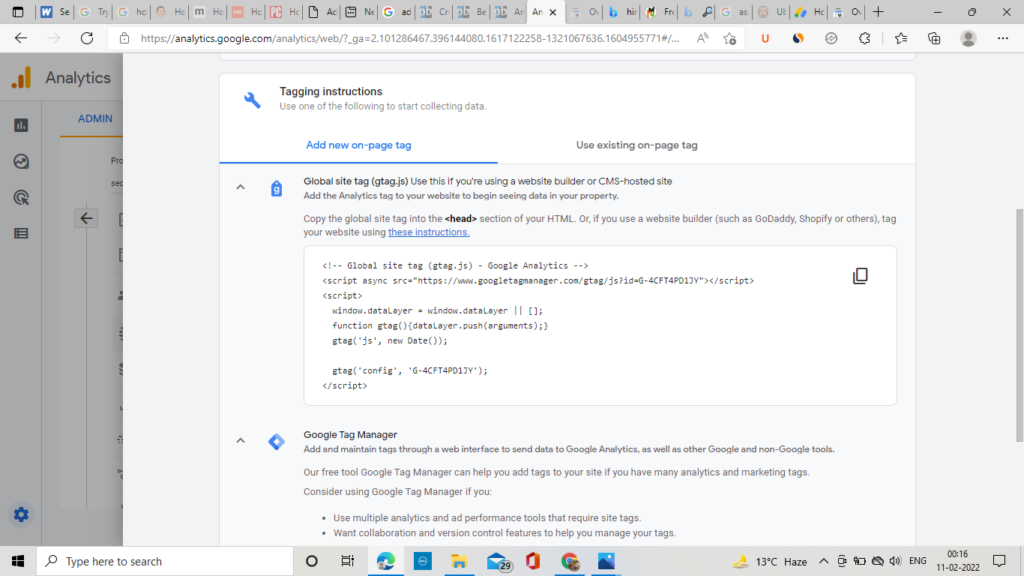Switch to Use existing on-page tag tab

pos(637,145)
